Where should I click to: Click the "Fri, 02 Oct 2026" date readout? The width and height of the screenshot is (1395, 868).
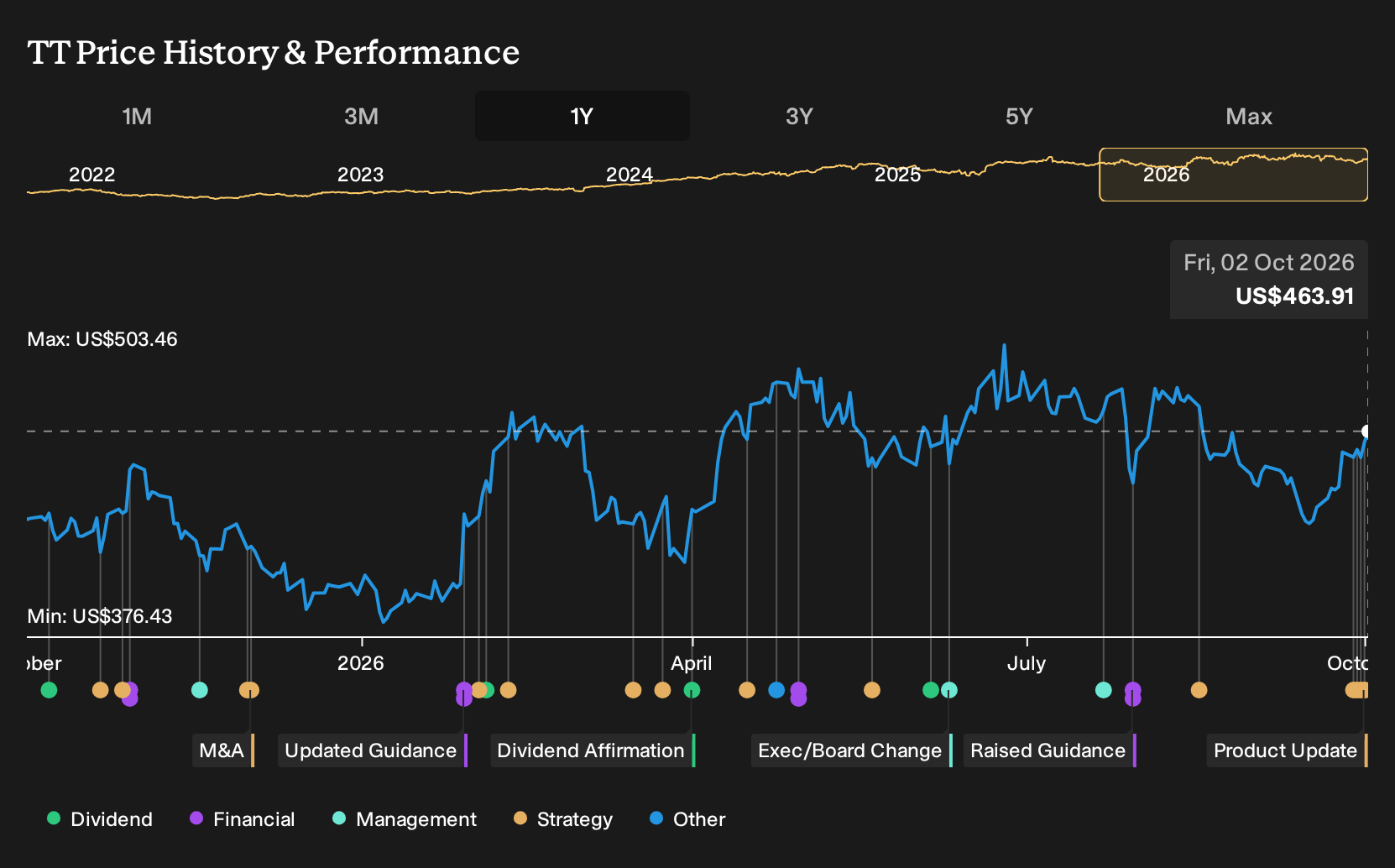(1269, 263)
